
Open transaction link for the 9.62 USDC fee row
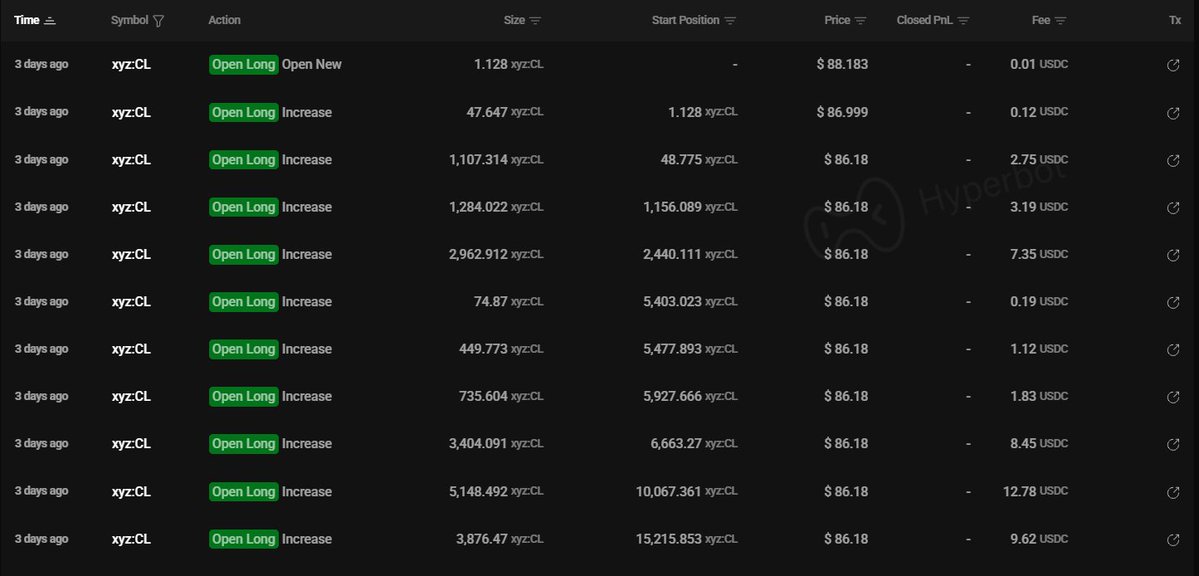tap(1173, 540)
